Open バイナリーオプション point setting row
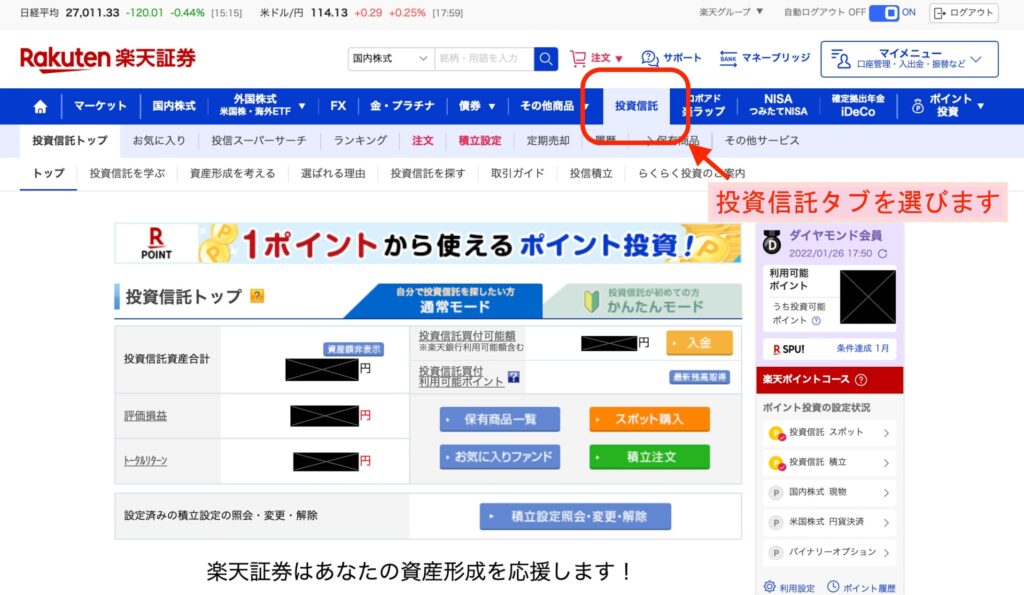 click(829, 552)
